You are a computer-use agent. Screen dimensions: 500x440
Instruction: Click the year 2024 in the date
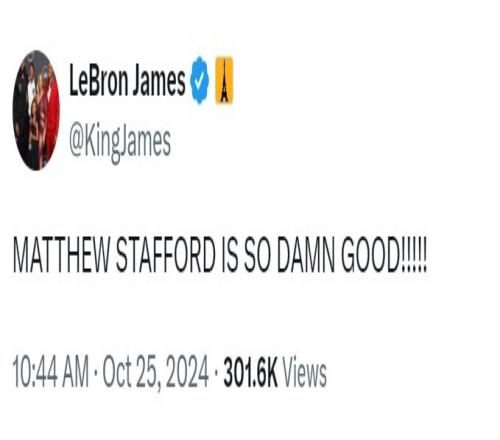[x=187, y=371]
